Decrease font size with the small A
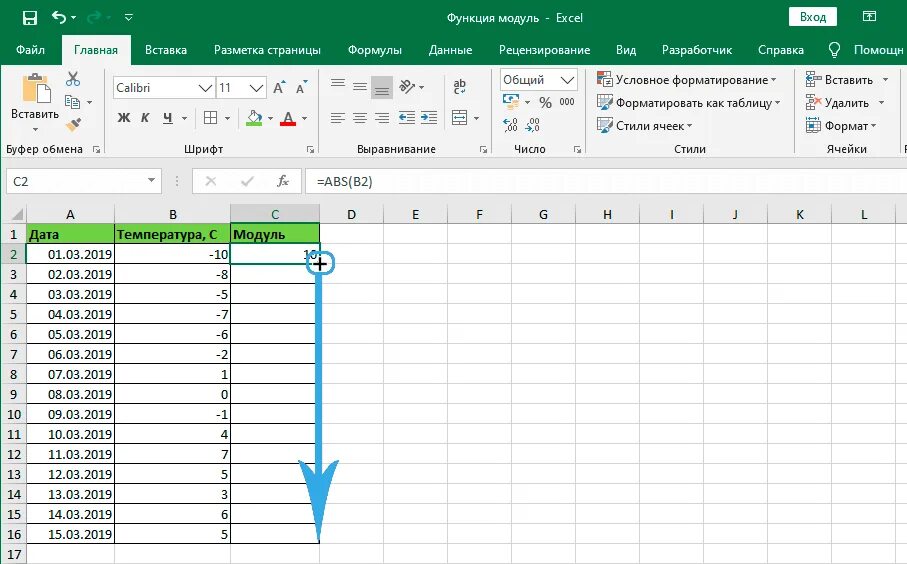This screenshot has height=564, width=907. tap(301, 88)
